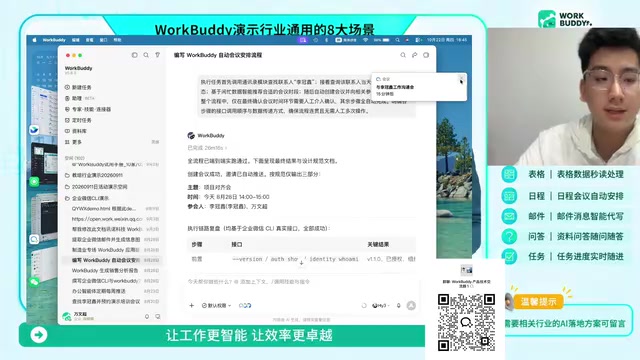The image size is (640, 360).
Task: Click the microphone voice input icon
Action: [x=398, y=305]
